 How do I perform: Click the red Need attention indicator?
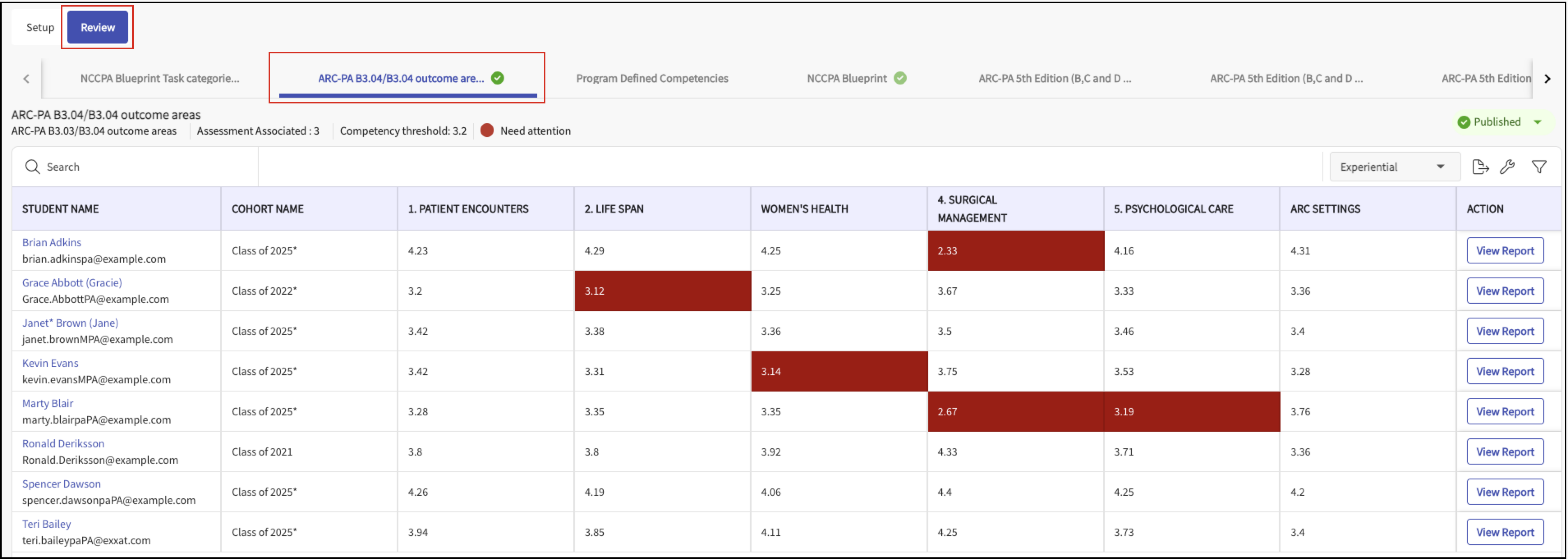(x=487, y=131)
